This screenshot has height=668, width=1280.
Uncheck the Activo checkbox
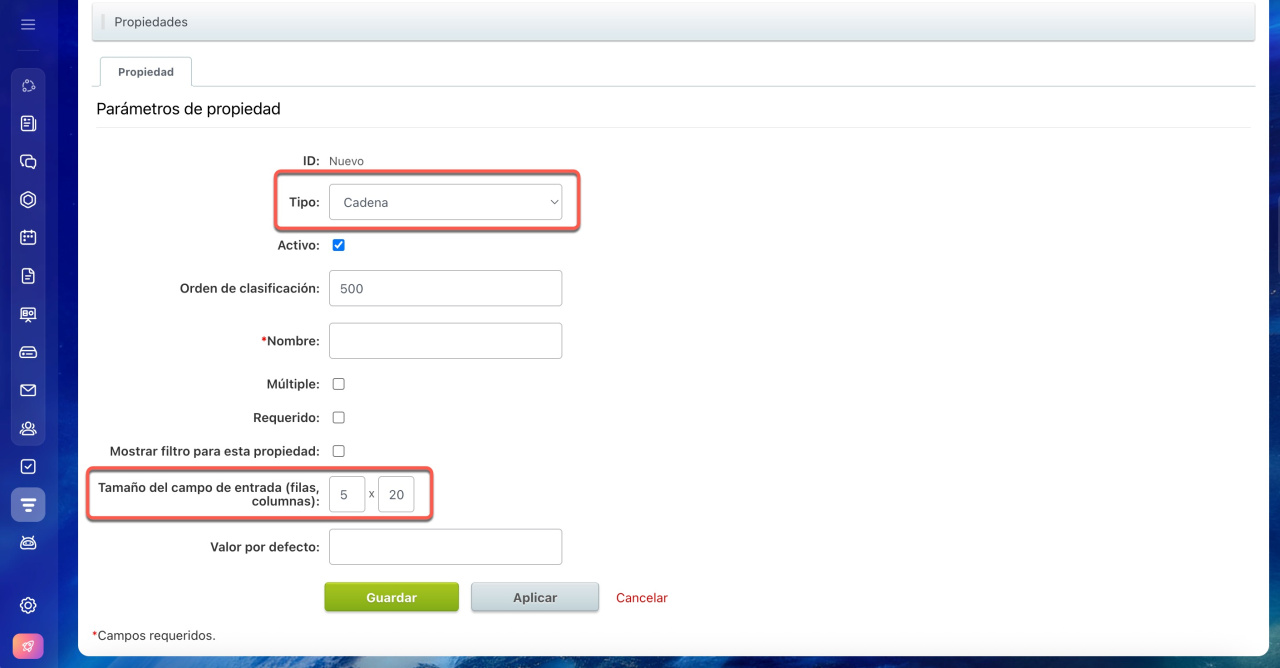(x=338, y=245)
